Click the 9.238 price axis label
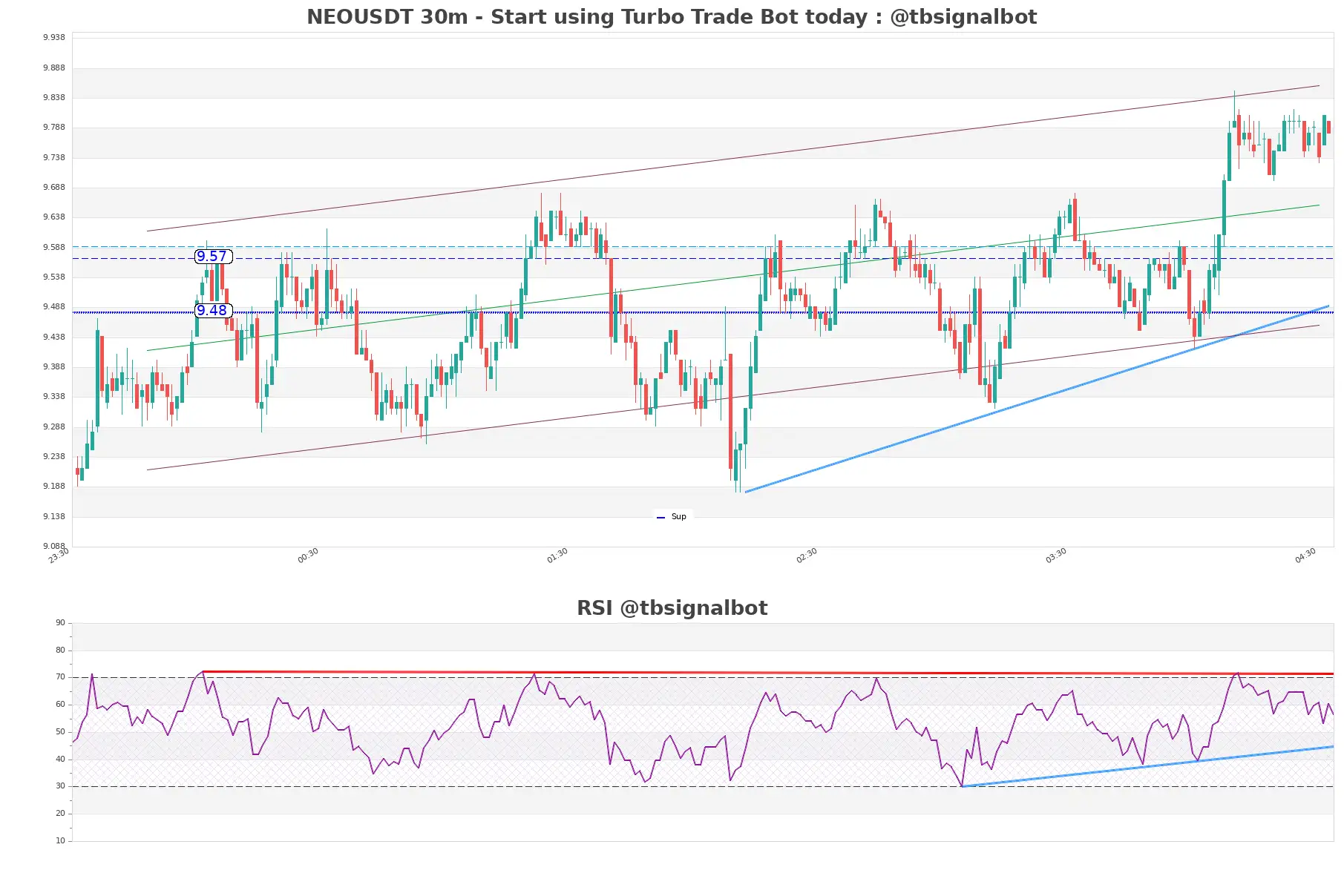 click(54, 457)
